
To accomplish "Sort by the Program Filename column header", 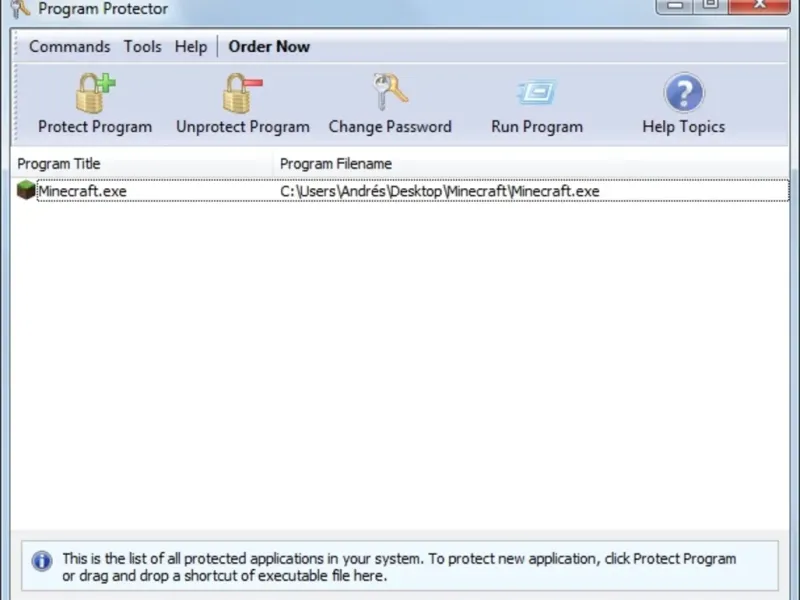I will click(x=531, y=164).
